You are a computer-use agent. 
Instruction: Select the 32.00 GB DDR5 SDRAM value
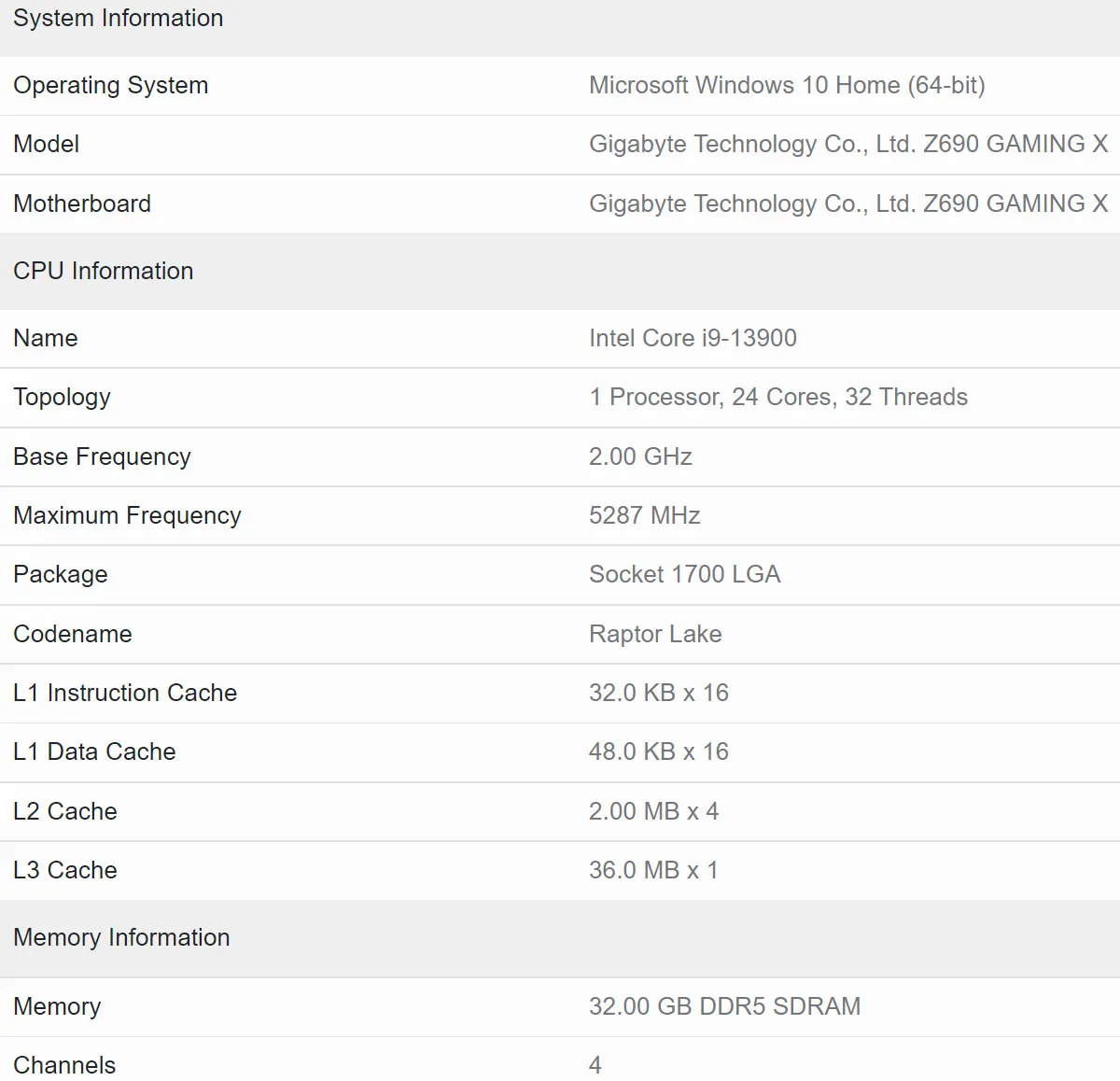(725, 1006)
